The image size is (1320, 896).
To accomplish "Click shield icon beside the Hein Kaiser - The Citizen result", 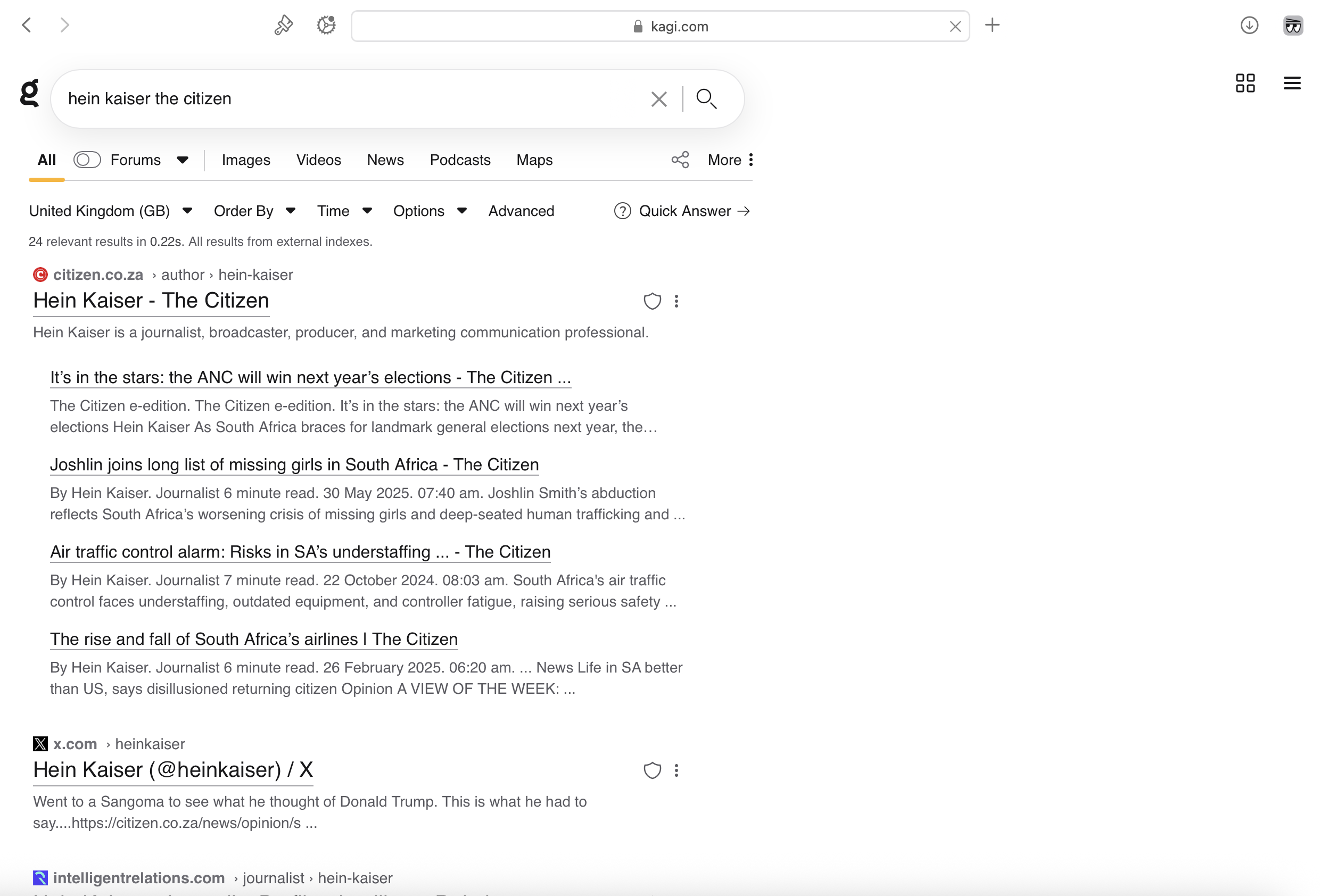I will (652, 301).
